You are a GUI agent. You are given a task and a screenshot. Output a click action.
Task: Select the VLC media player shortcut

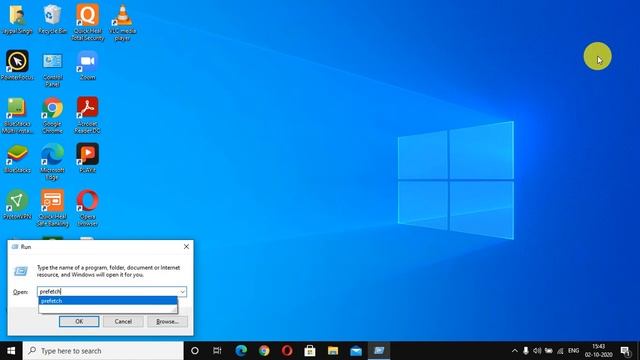[122, 22]
